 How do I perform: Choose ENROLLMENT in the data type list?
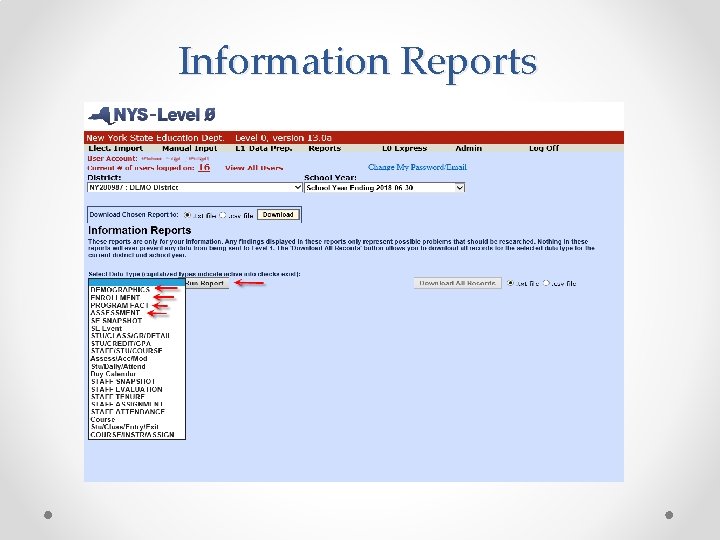coord(115,298)
